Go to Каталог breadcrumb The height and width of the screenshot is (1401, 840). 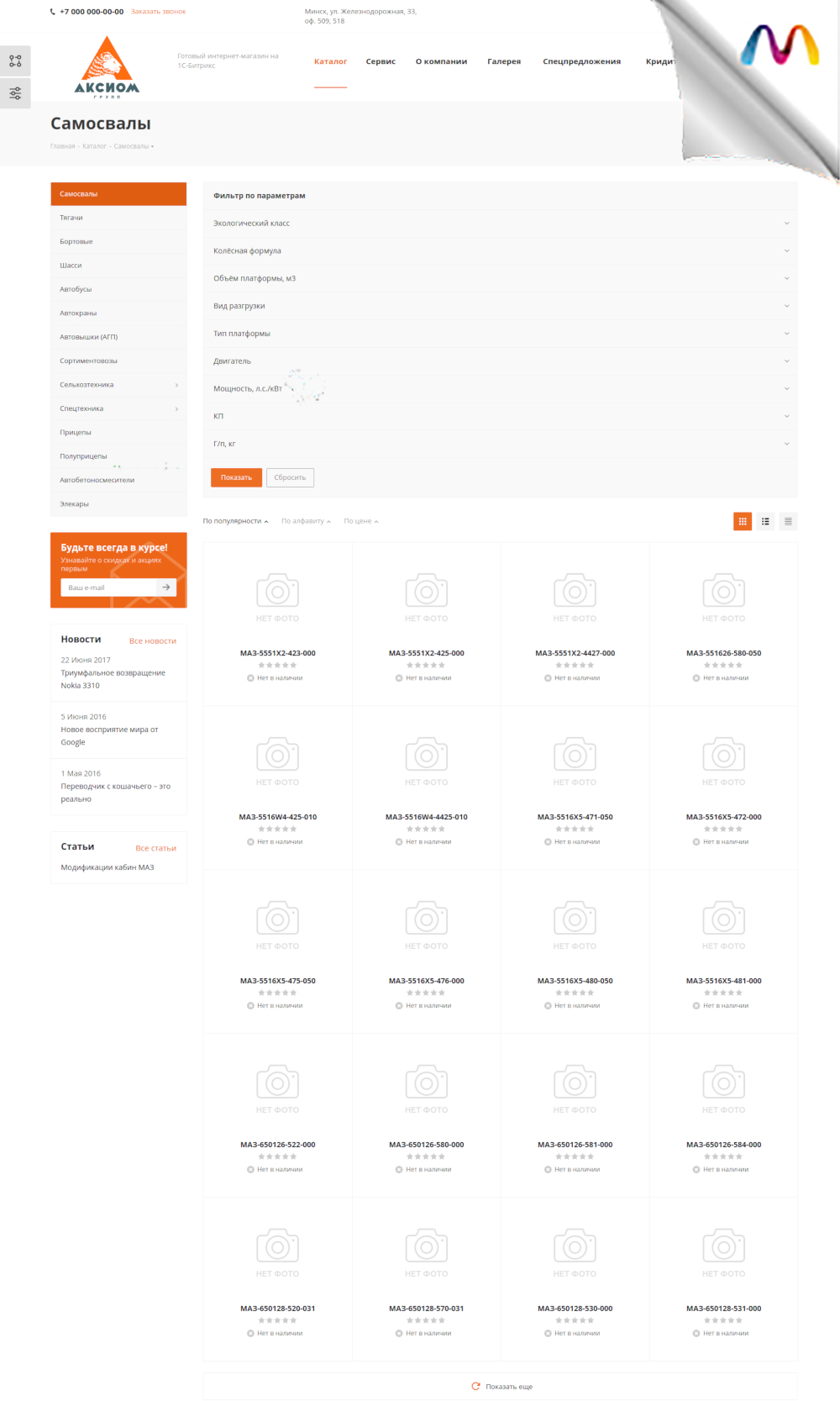click(x=94, y=146)
